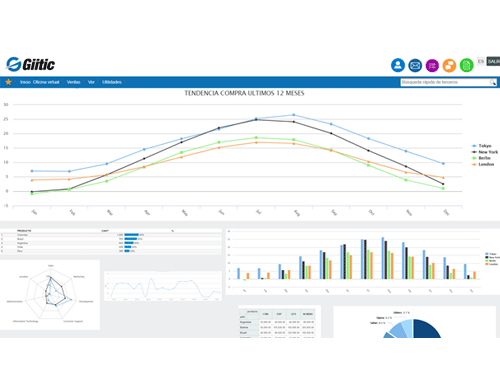Click the Customer Support radar label
This screenshot has height=375, width=500.
click(73, 321)
